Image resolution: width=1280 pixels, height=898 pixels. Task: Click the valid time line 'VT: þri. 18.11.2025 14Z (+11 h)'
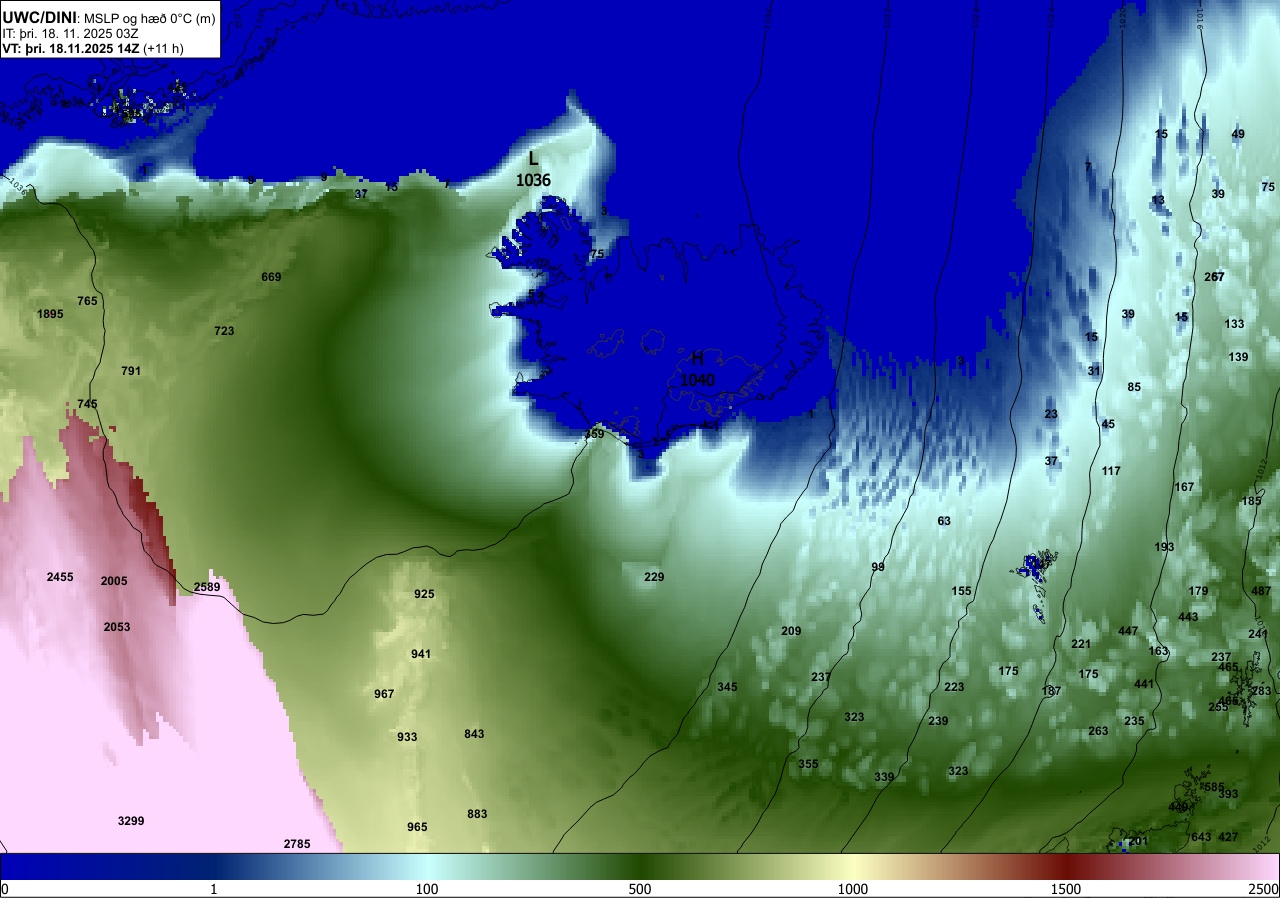click(93, 48)
